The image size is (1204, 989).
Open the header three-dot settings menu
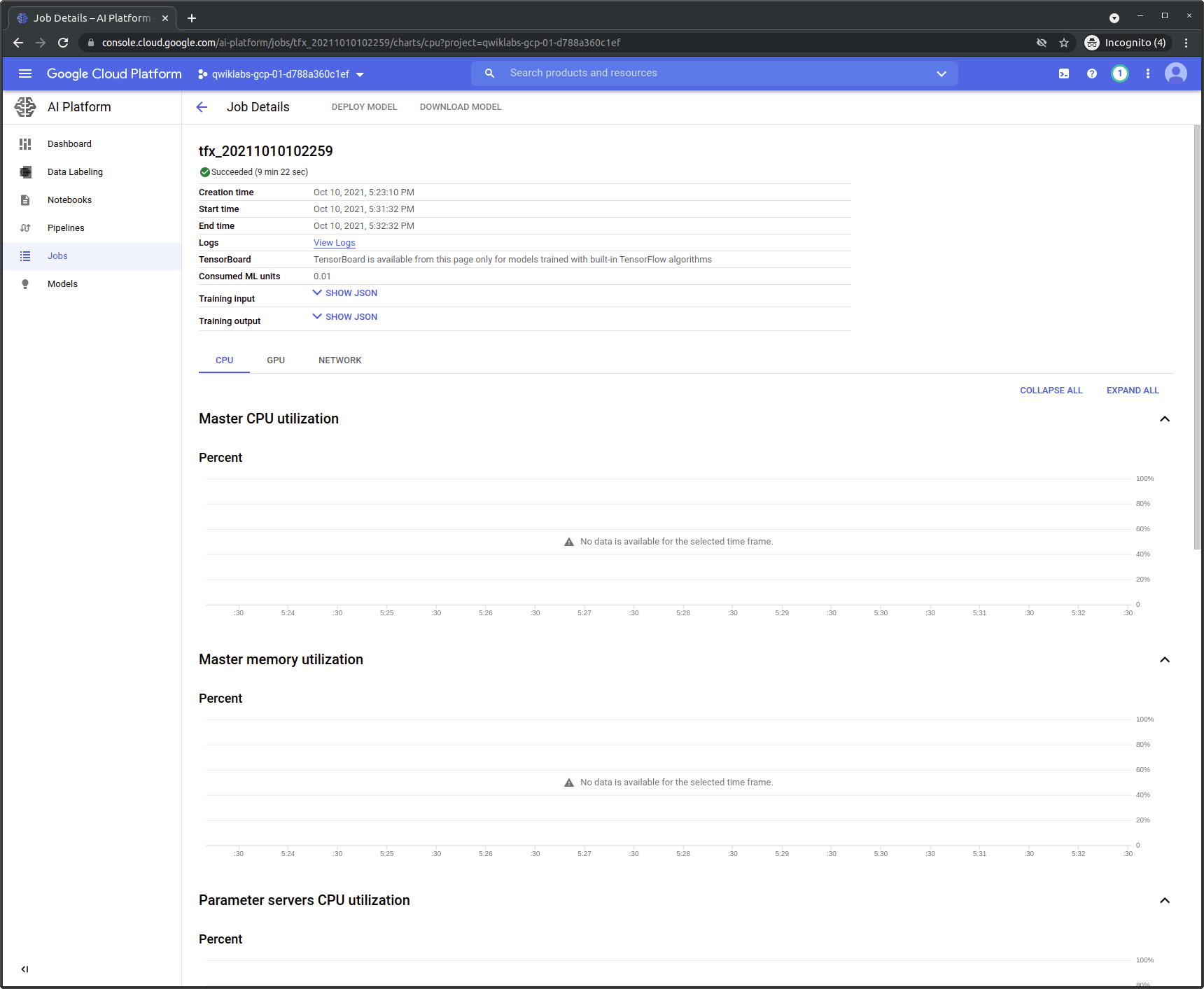coord(1148,73)
